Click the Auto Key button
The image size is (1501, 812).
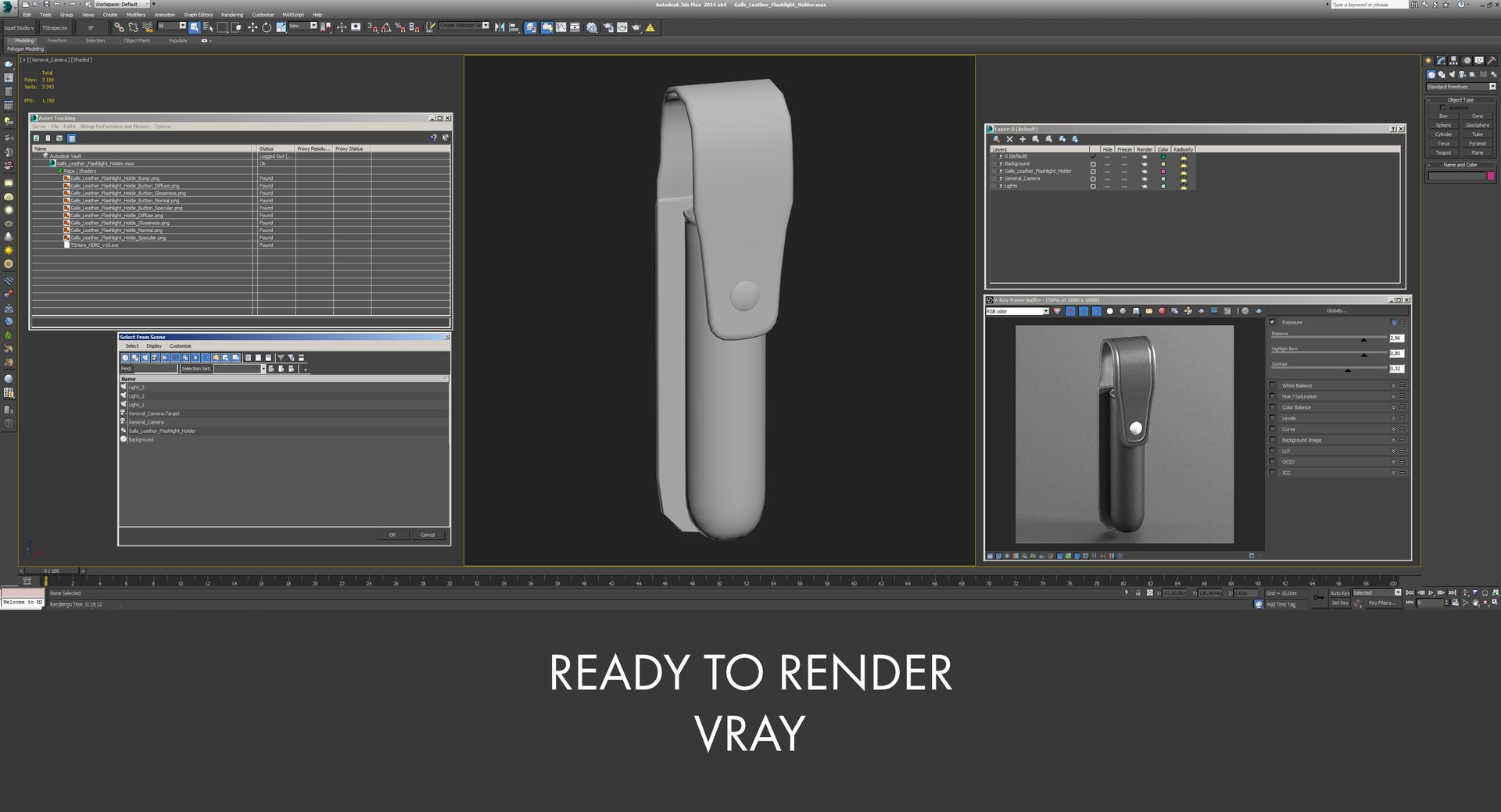1340,593
